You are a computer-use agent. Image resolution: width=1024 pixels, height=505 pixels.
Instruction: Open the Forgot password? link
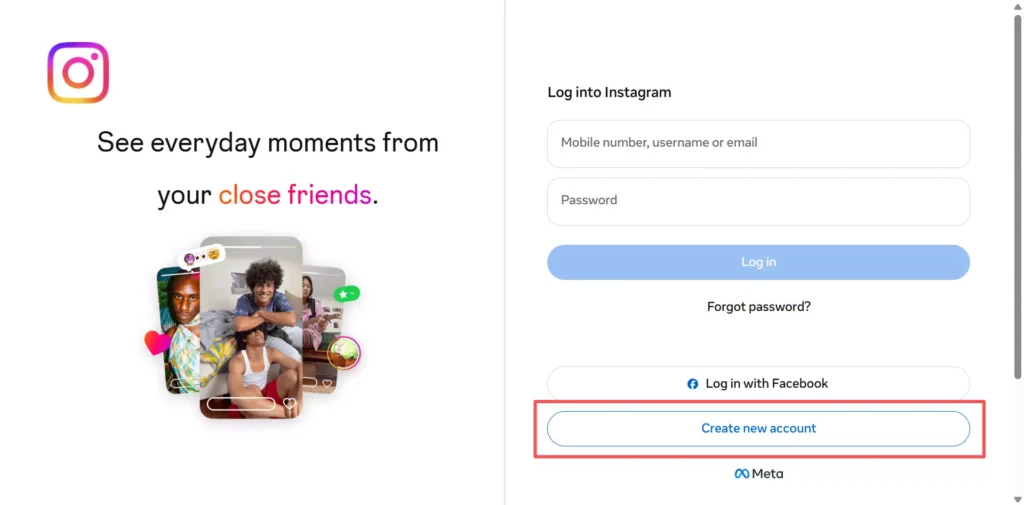758,306
